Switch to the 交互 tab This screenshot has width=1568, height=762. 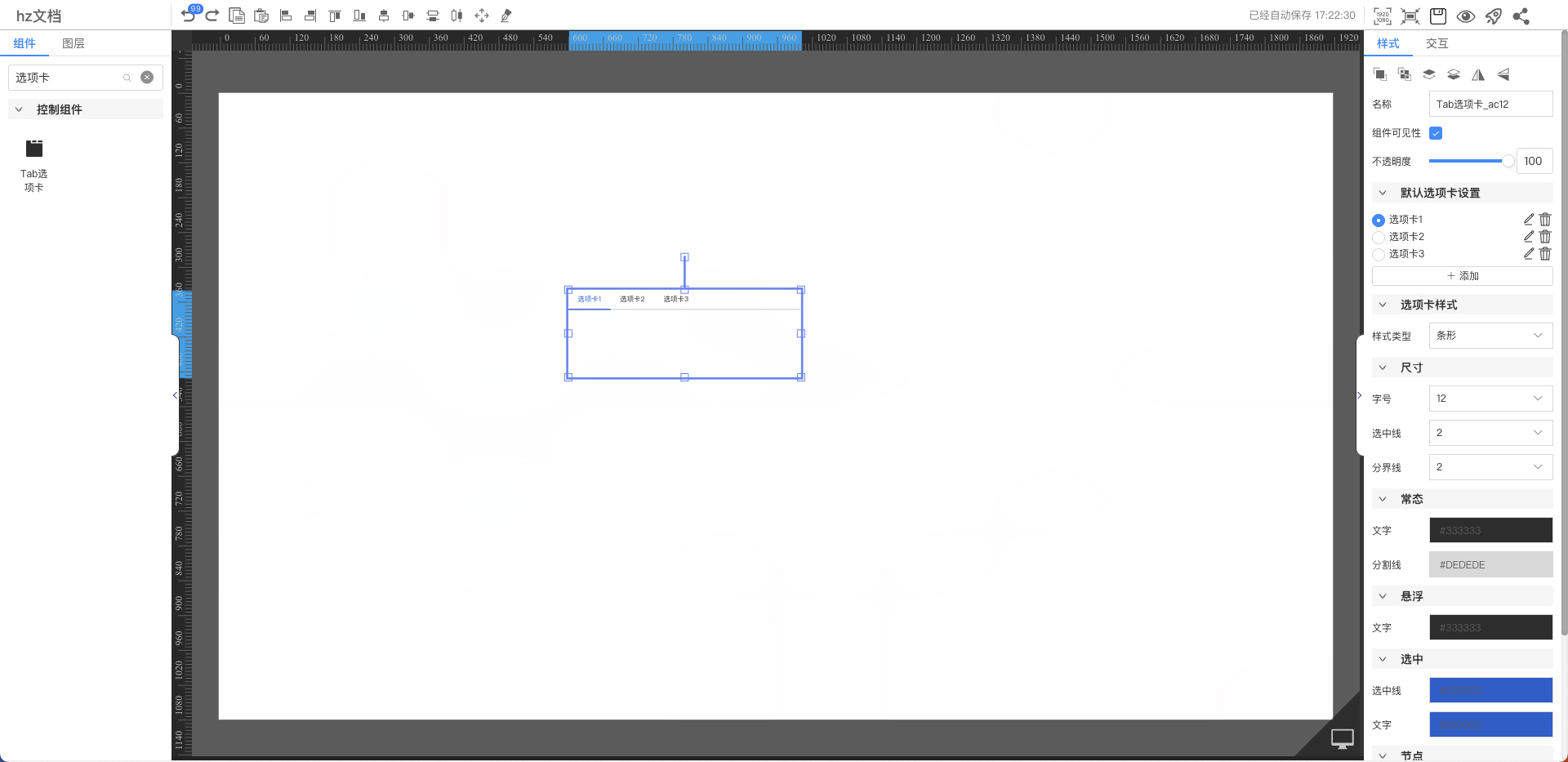1437,43
